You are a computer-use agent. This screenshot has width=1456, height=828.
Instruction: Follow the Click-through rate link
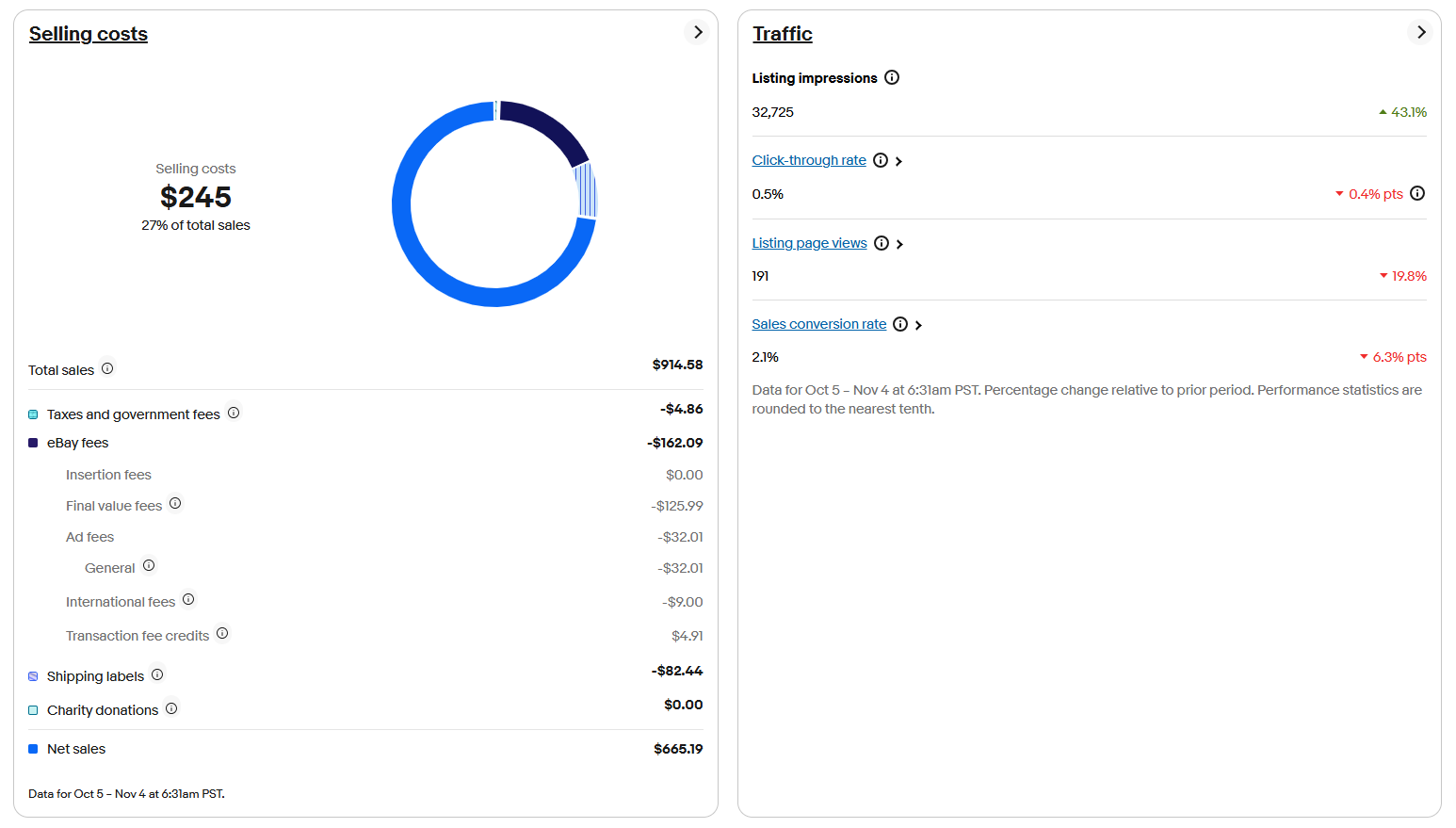pos(809,160)
